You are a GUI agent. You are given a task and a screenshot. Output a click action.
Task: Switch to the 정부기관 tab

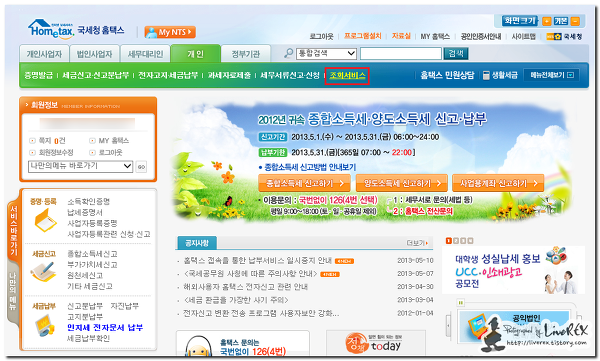point(246,54)
